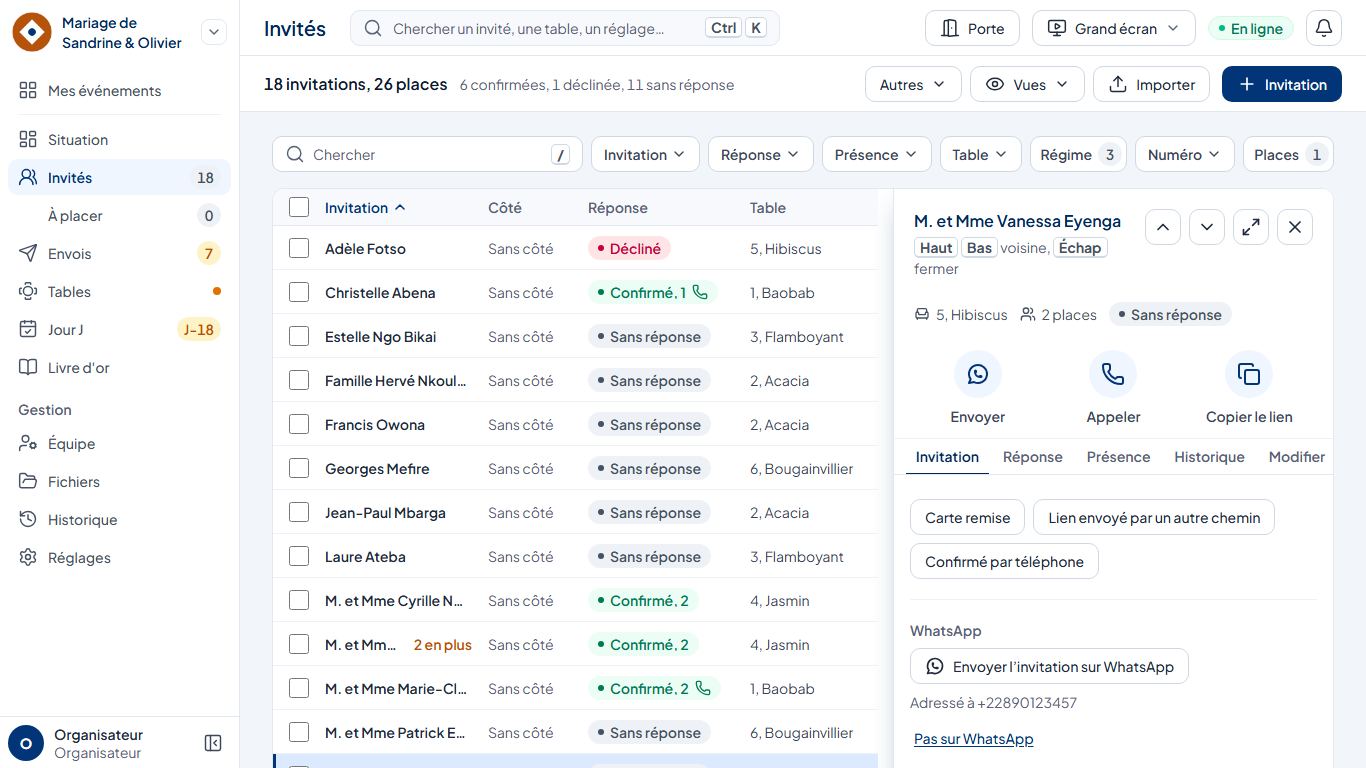
Task: Open the Autres dropdown
Action: [x=913, y=85]
